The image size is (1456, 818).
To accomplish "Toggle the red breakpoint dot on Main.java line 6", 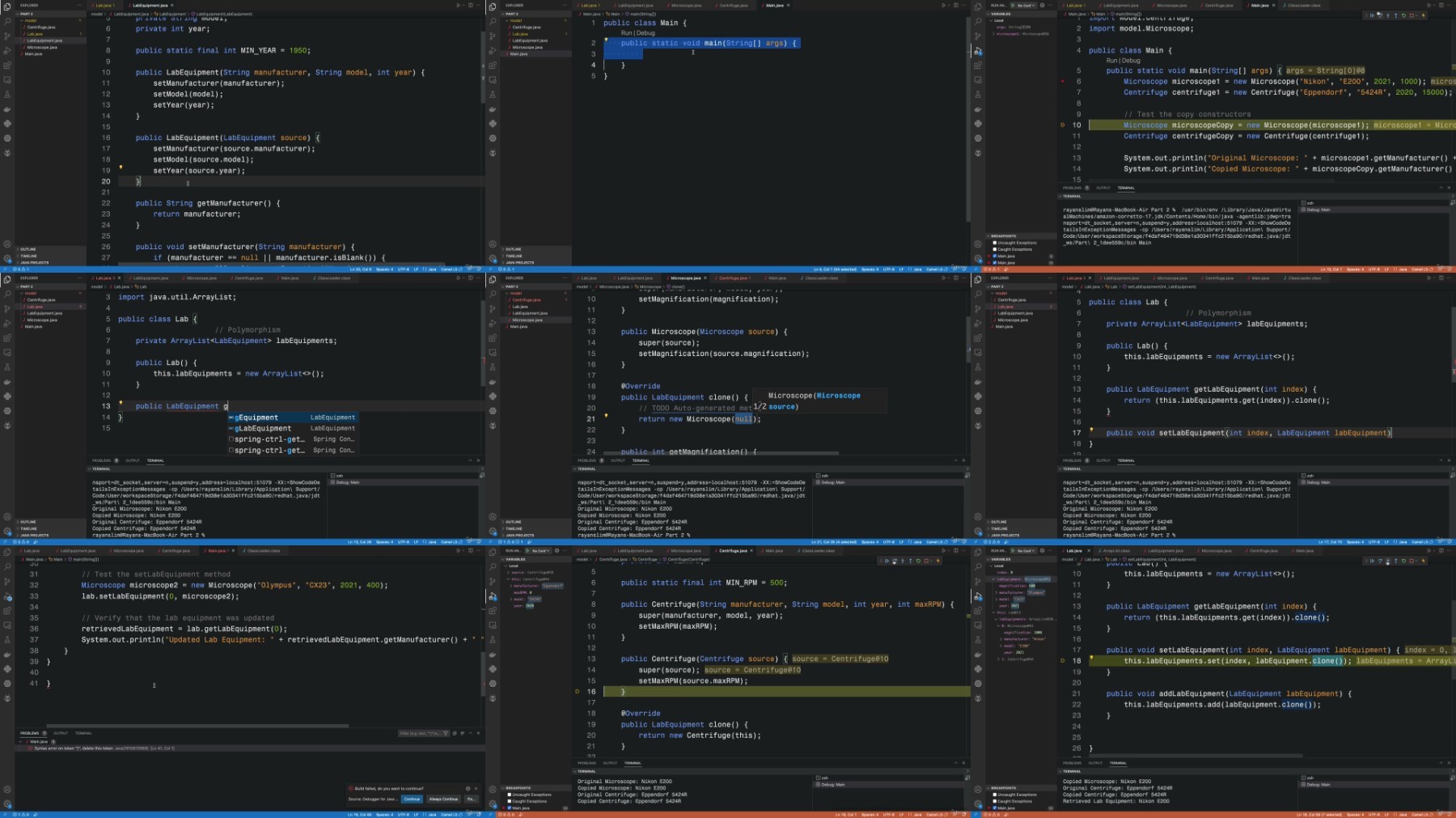I will [1063, 81].
